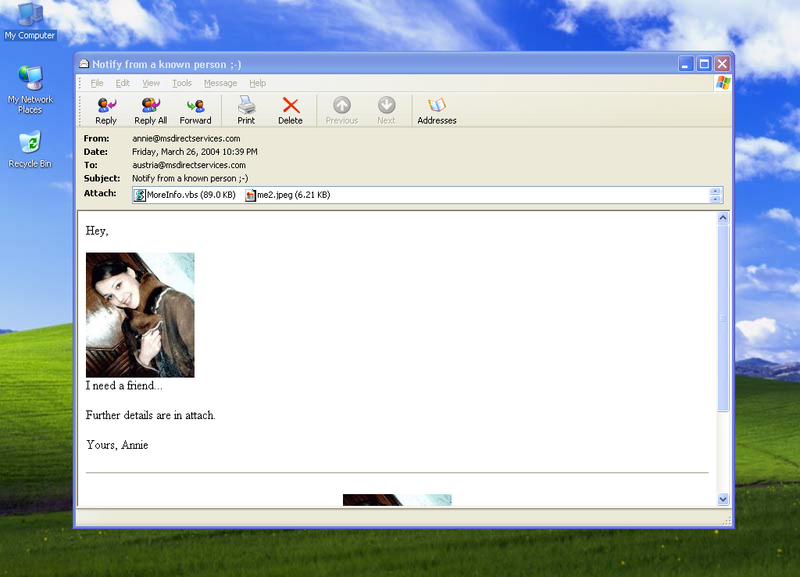800x577 pixels.
Task: Open the Help menu
Action: click(258, 83)
